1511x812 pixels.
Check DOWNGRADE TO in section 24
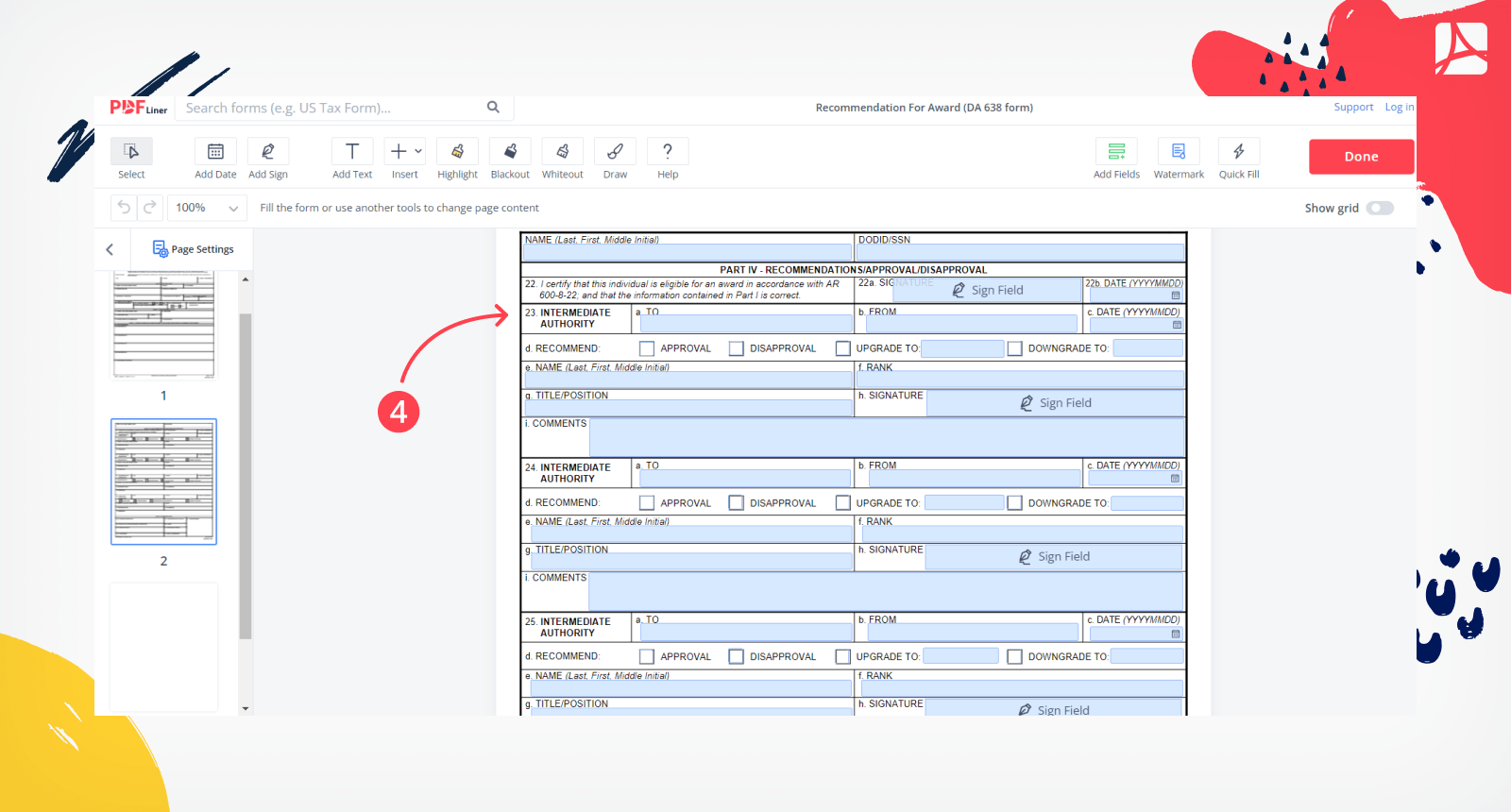pos(1015,503)
